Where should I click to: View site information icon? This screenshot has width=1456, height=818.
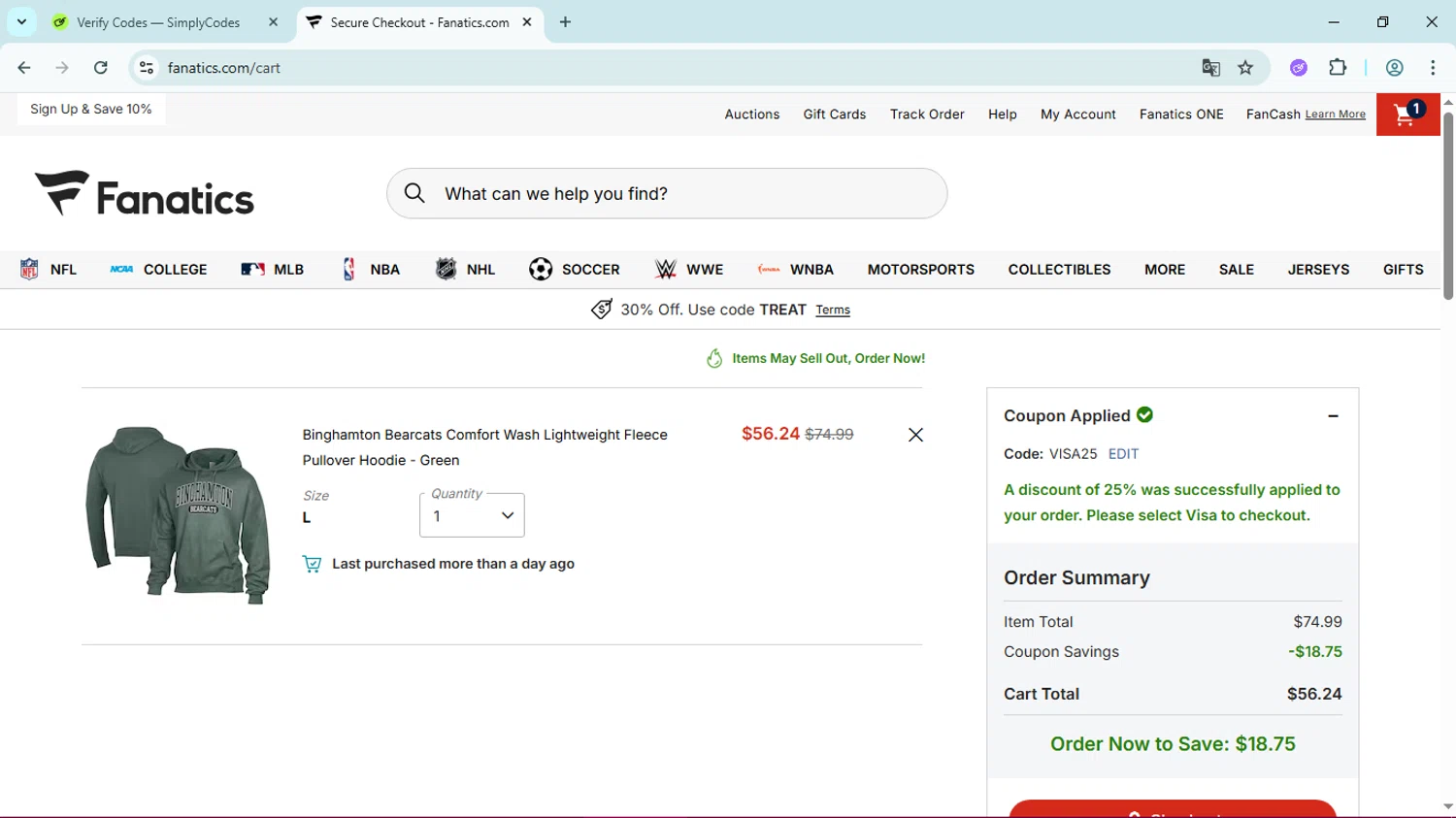147,68
